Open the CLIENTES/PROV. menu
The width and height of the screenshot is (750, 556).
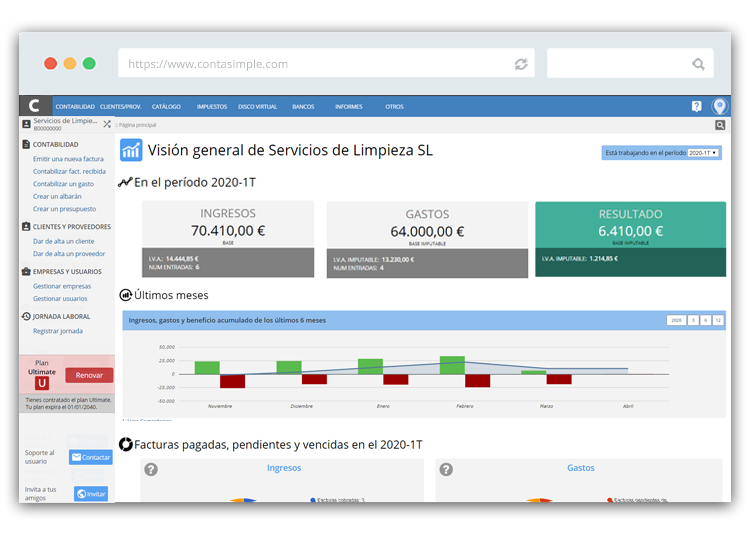pos(121,107)
